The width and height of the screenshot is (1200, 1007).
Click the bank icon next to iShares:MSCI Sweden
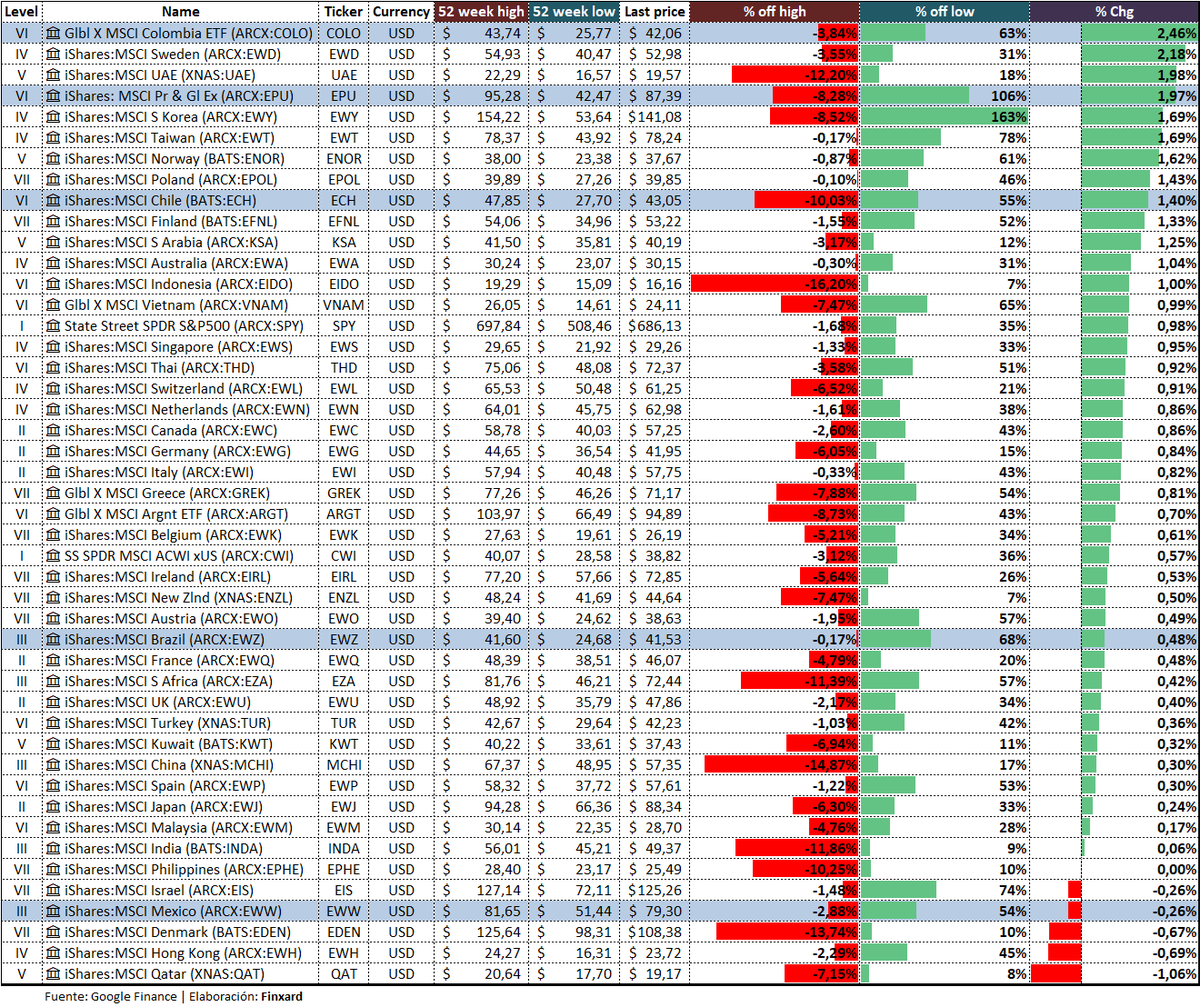coord(53,54)
